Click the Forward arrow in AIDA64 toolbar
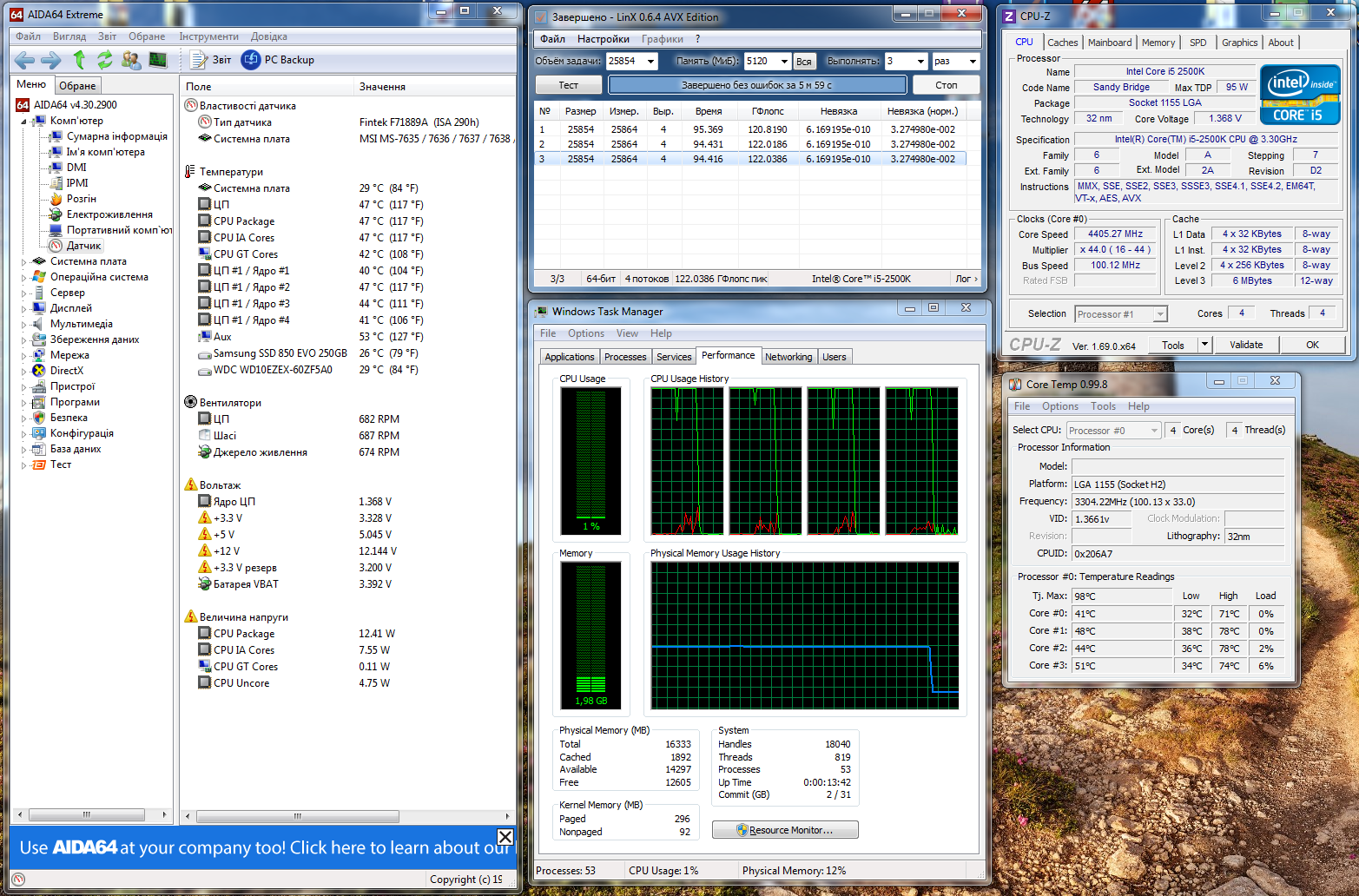The image size is (1359, 896). point(51,60)
